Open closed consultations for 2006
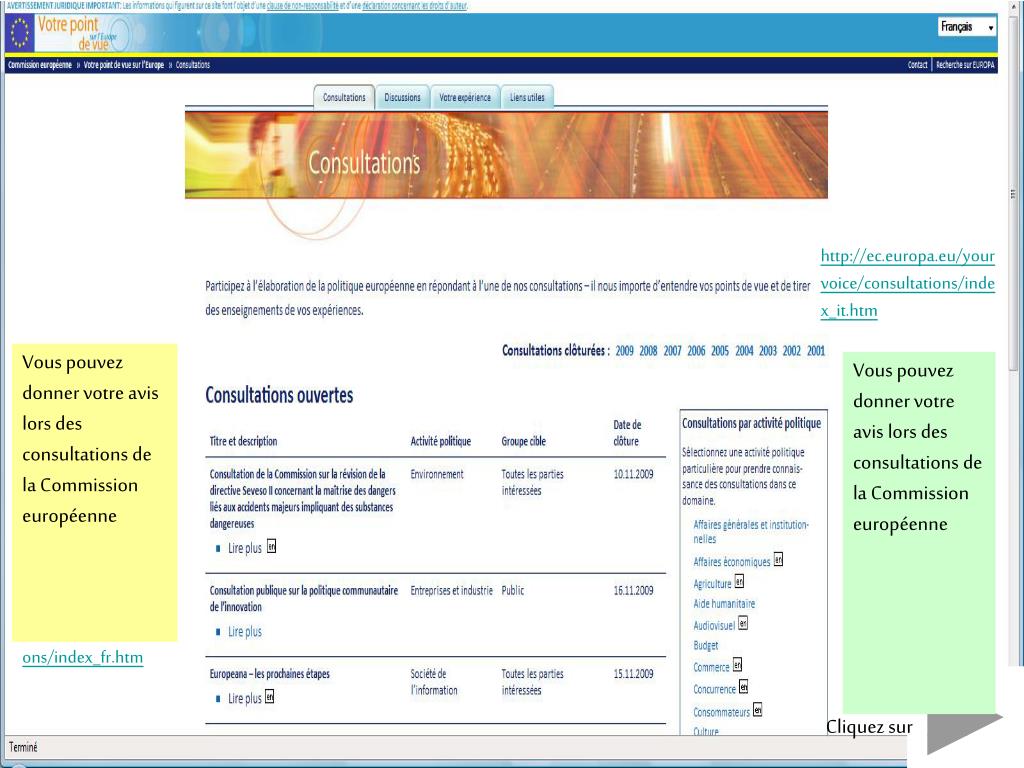This screenshot has height=768, width=1024. click(696, 351)
